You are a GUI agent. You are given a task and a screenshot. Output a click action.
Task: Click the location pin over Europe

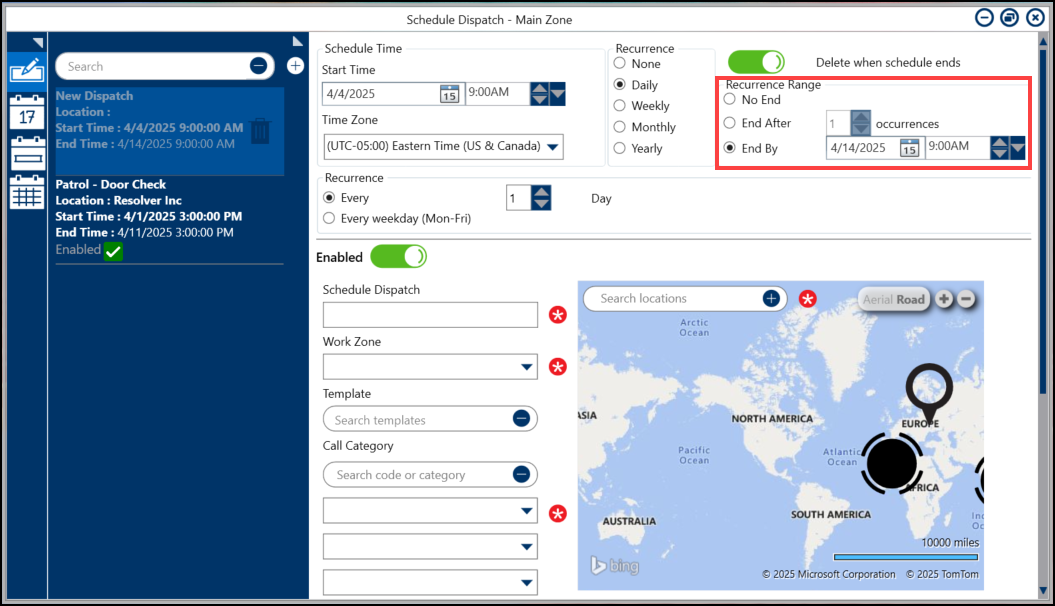(929, 393)
